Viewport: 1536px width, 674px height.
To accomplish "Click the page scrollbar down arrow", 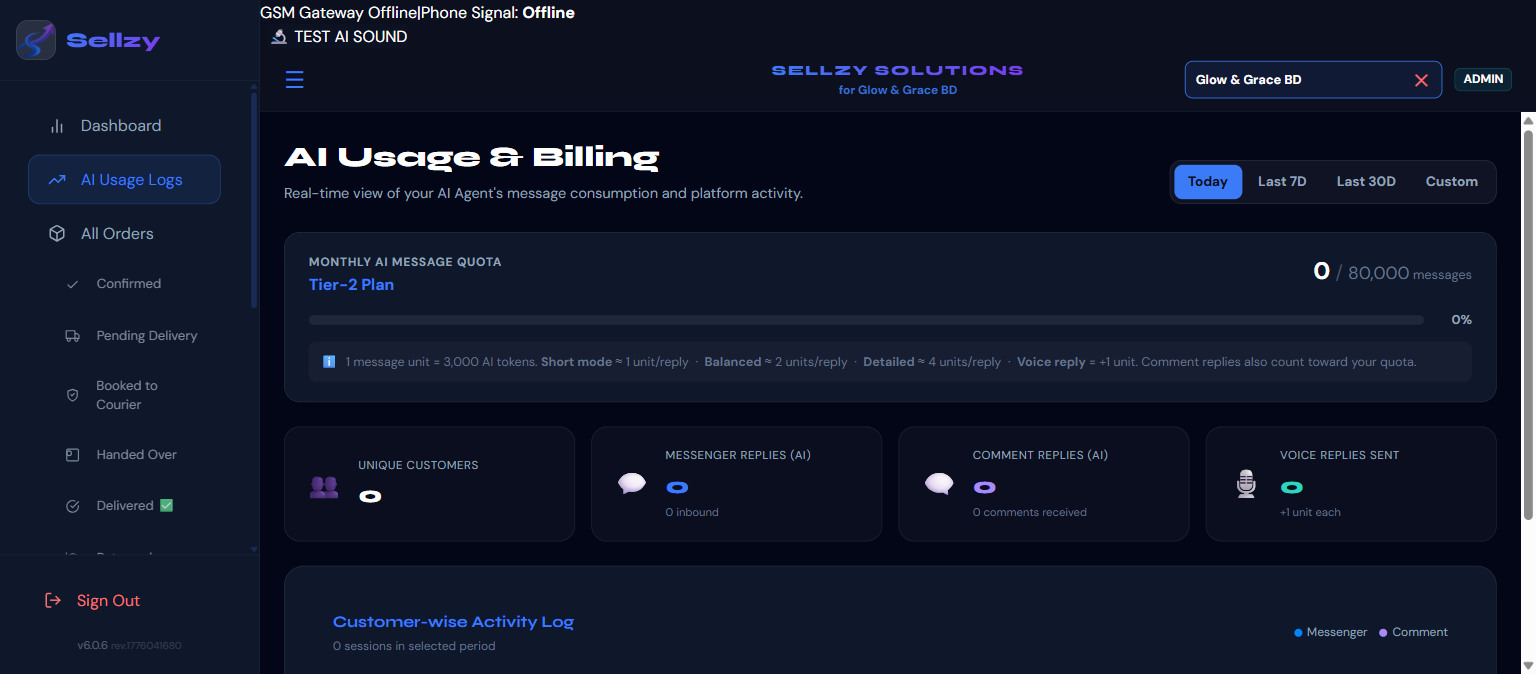I will [x=1528, y=665].
